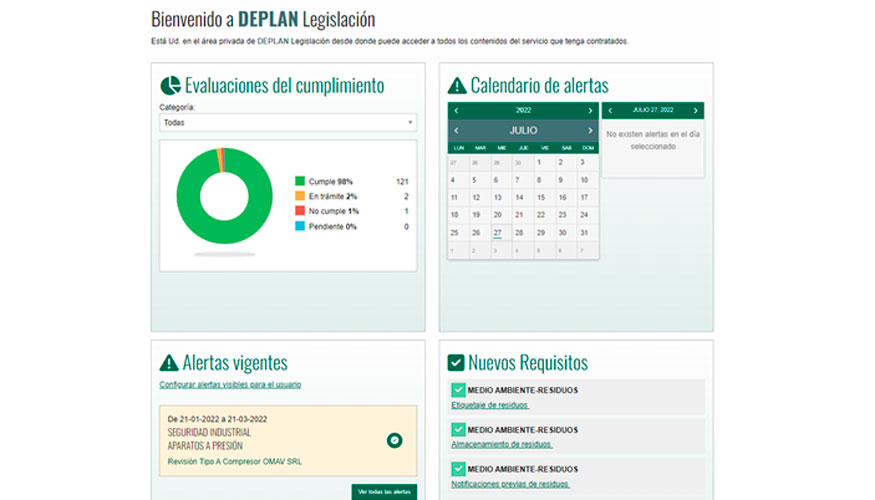Viewport: 875px width, 500px height.
Task: Click the En trámite 2% legend label
Action: click(333, 196)
